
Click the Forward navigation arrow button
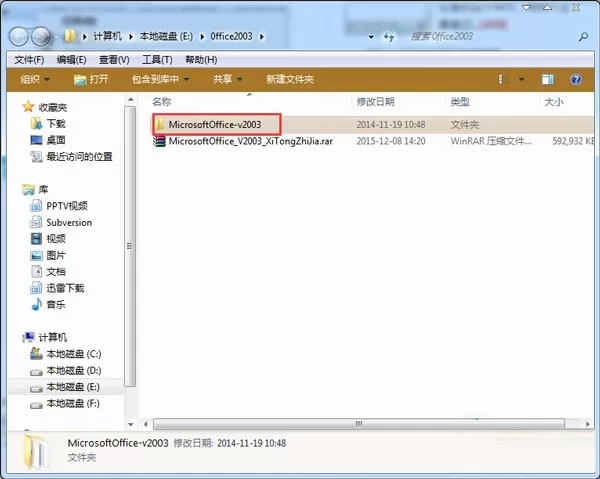click(41, 37)
